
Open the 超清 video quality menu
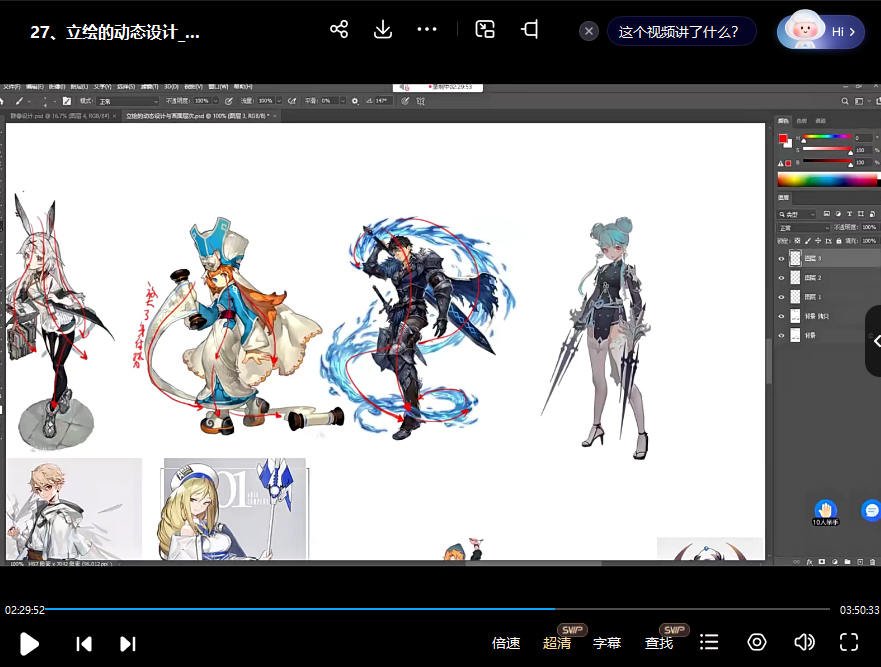557,643
